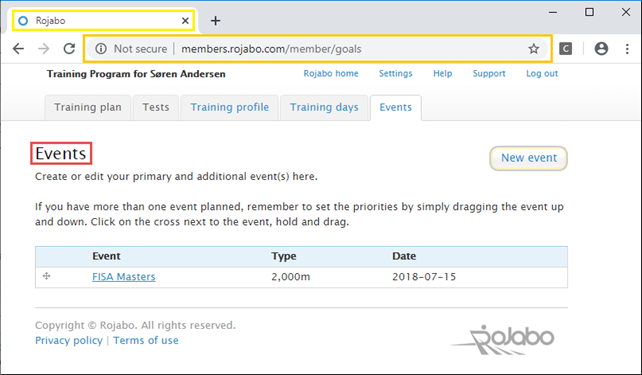Minimize the Chrome window
Viewport: 642px width, 375px height.
tap(553, 12)
